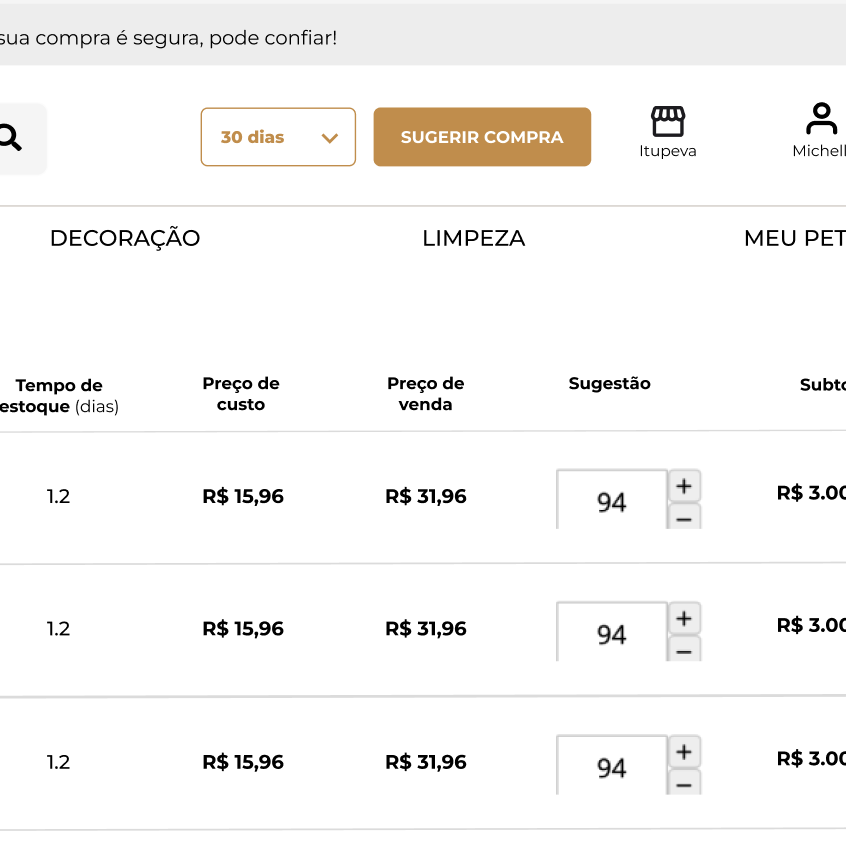
Task: Decrement third row suggestion quantity
Action: point(684,783)
